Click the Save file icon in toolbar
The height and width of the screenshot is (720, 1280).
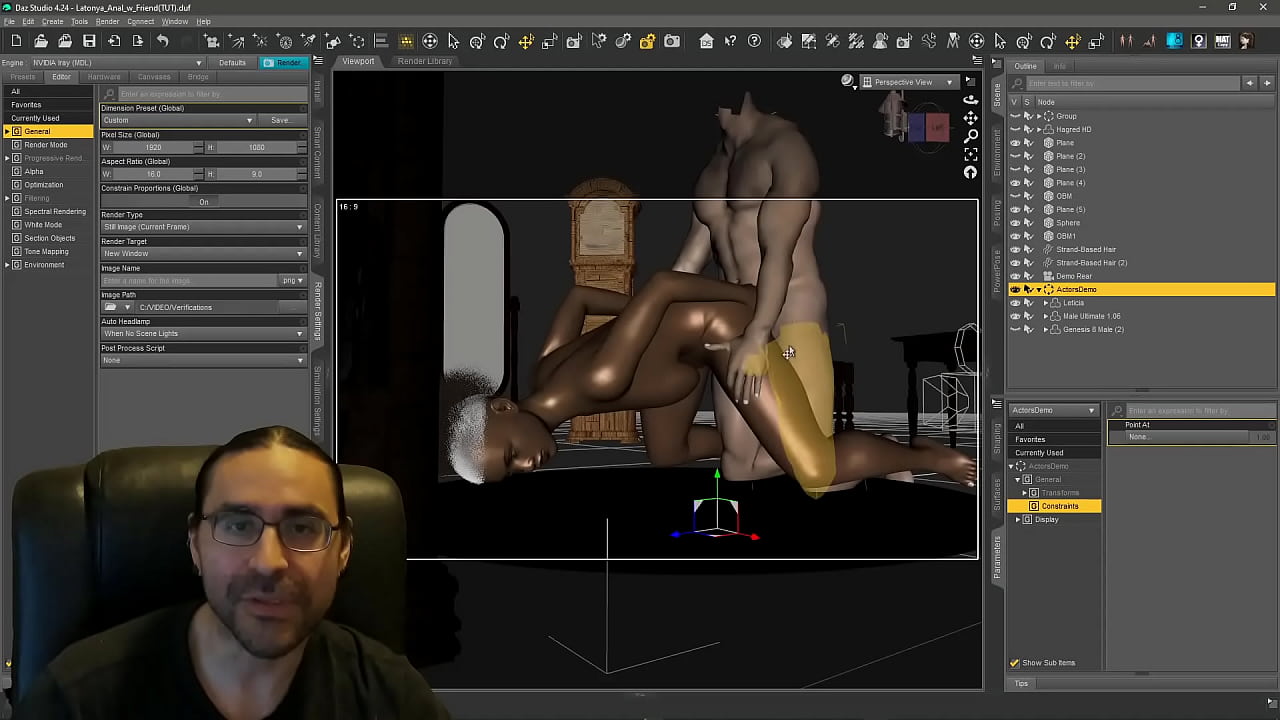(89, 41)
